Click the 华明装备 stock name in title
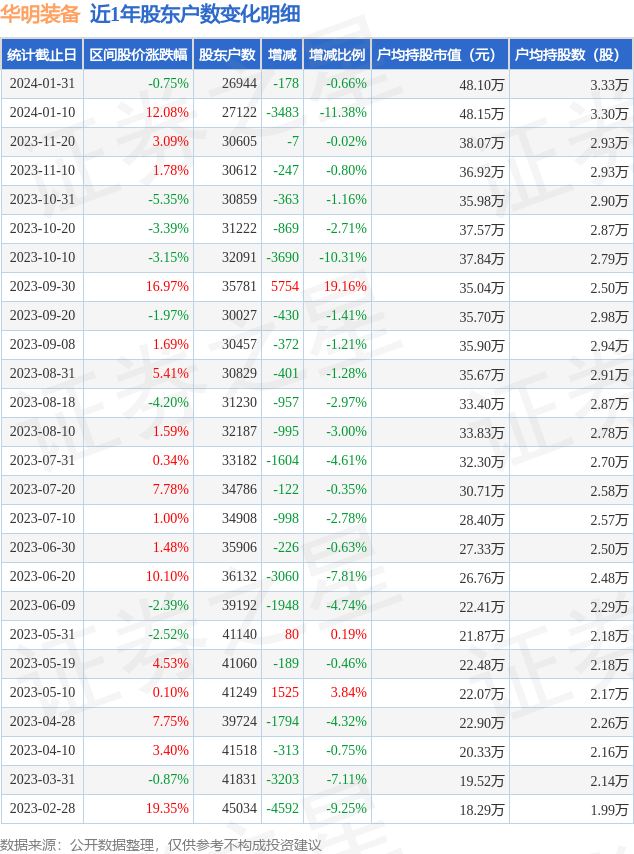This screenshot has width=634, height=854. pos(40,15)
